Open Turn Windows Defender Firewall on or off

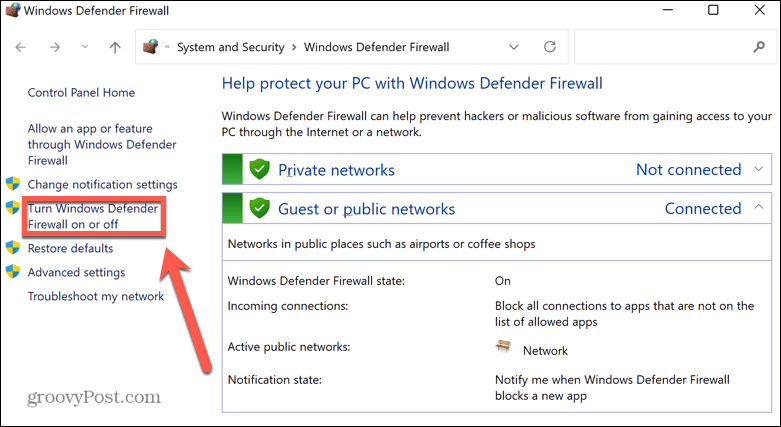pos(93,216)
